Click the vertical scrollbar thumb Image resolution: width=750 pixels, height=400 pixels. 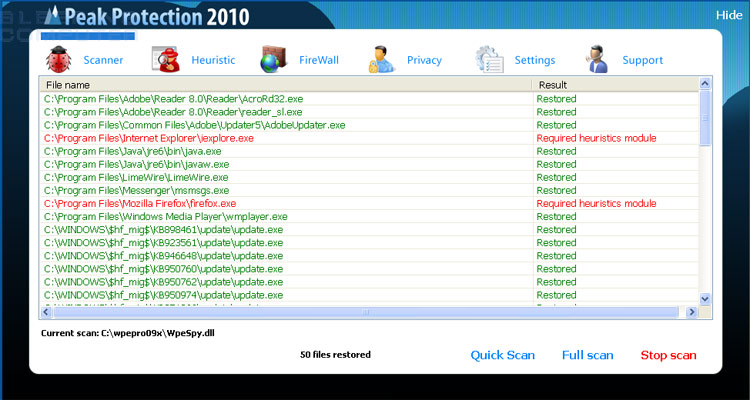pyautogui.click(x=705, y=117)
